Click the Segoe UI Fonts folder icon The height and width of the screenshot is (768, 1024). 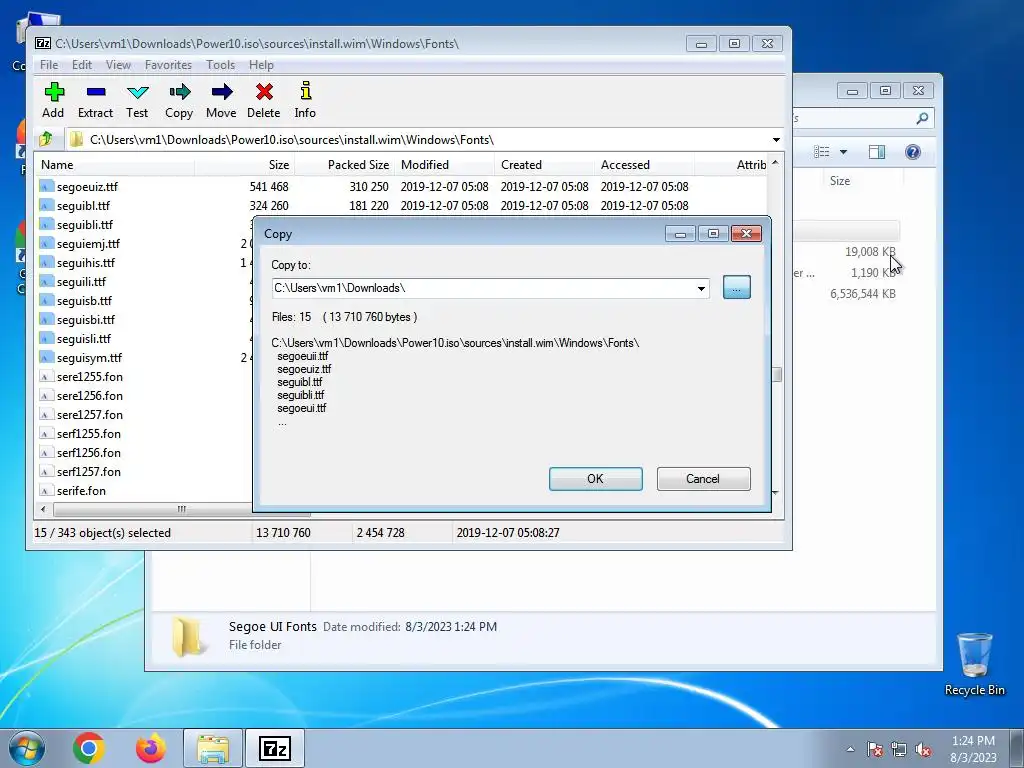click(x=188, y=637)
